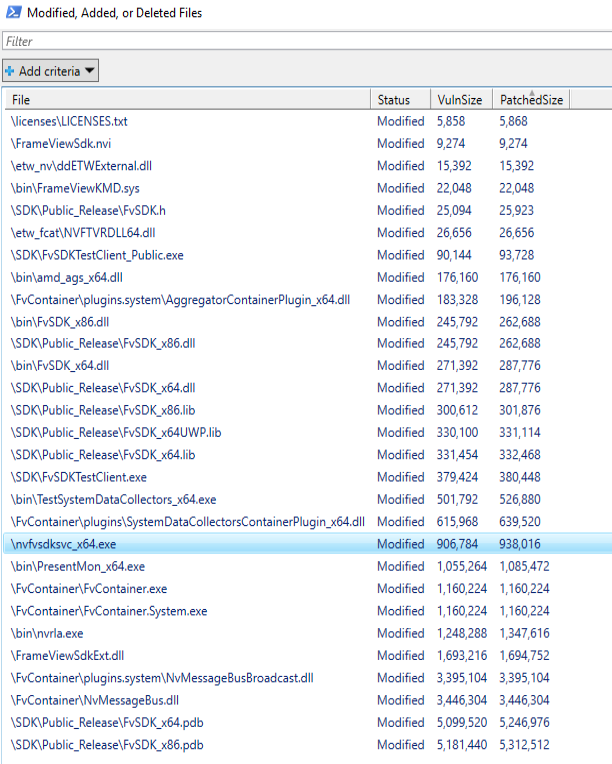Select FvSDK_x64.pdb row
The width and height of the screenshot is (612, 764).
pyautogui.click(x=308, y=723)
